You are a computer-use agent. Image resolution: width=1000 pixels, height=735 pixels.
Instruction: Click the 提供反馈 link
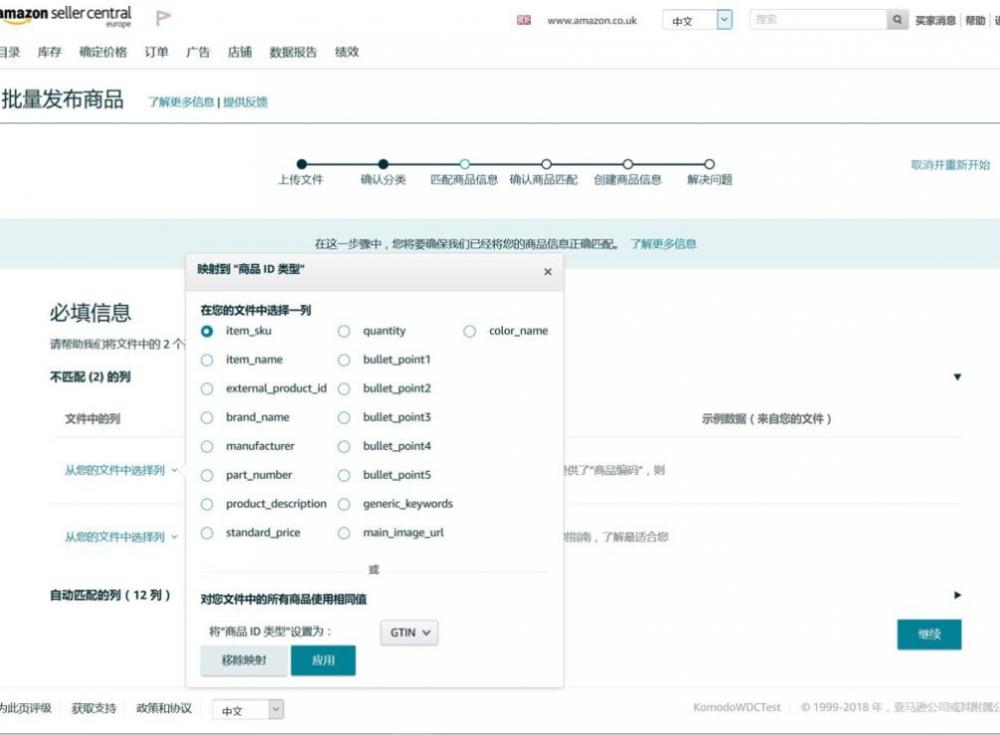pos(245,102)
